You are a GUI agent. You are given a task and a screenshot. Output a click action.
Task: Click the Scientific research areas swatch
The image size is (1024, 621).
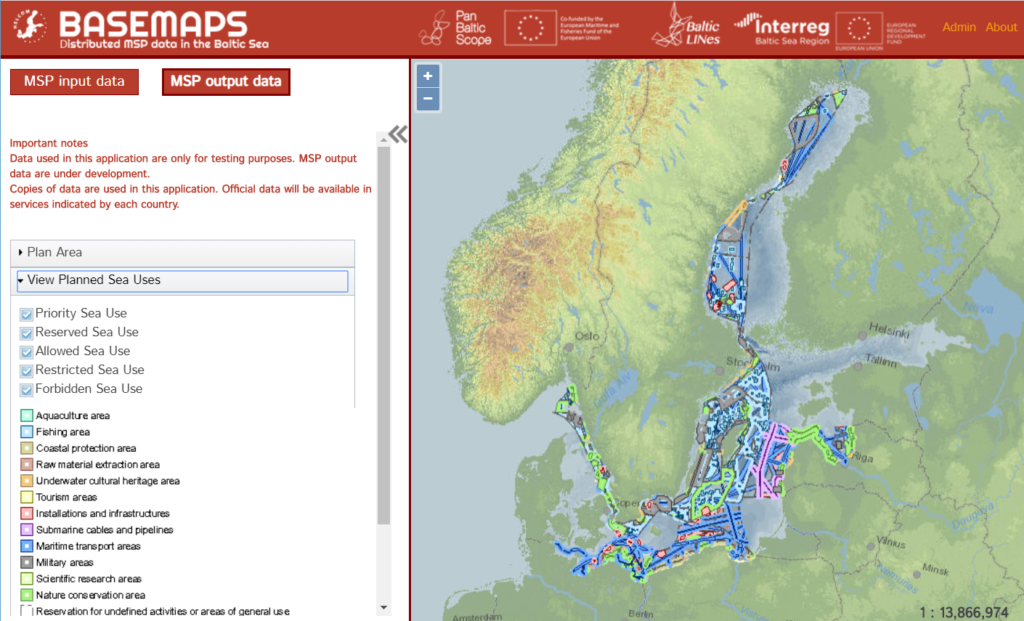click(26, 579)
